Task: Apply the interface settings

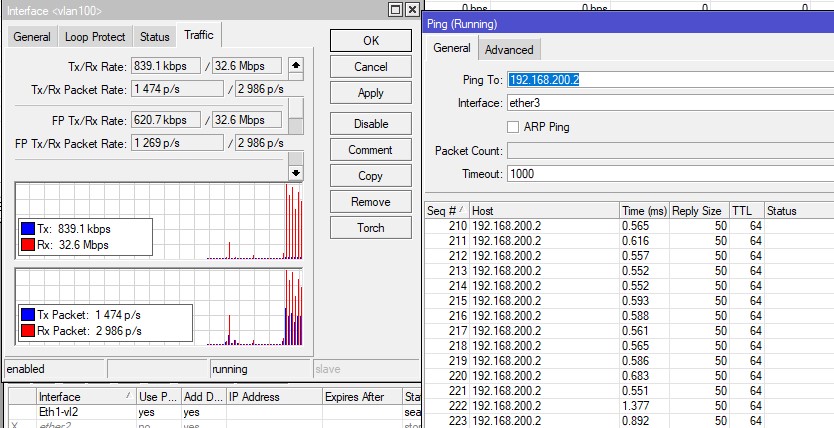Action: pos(371,93)
